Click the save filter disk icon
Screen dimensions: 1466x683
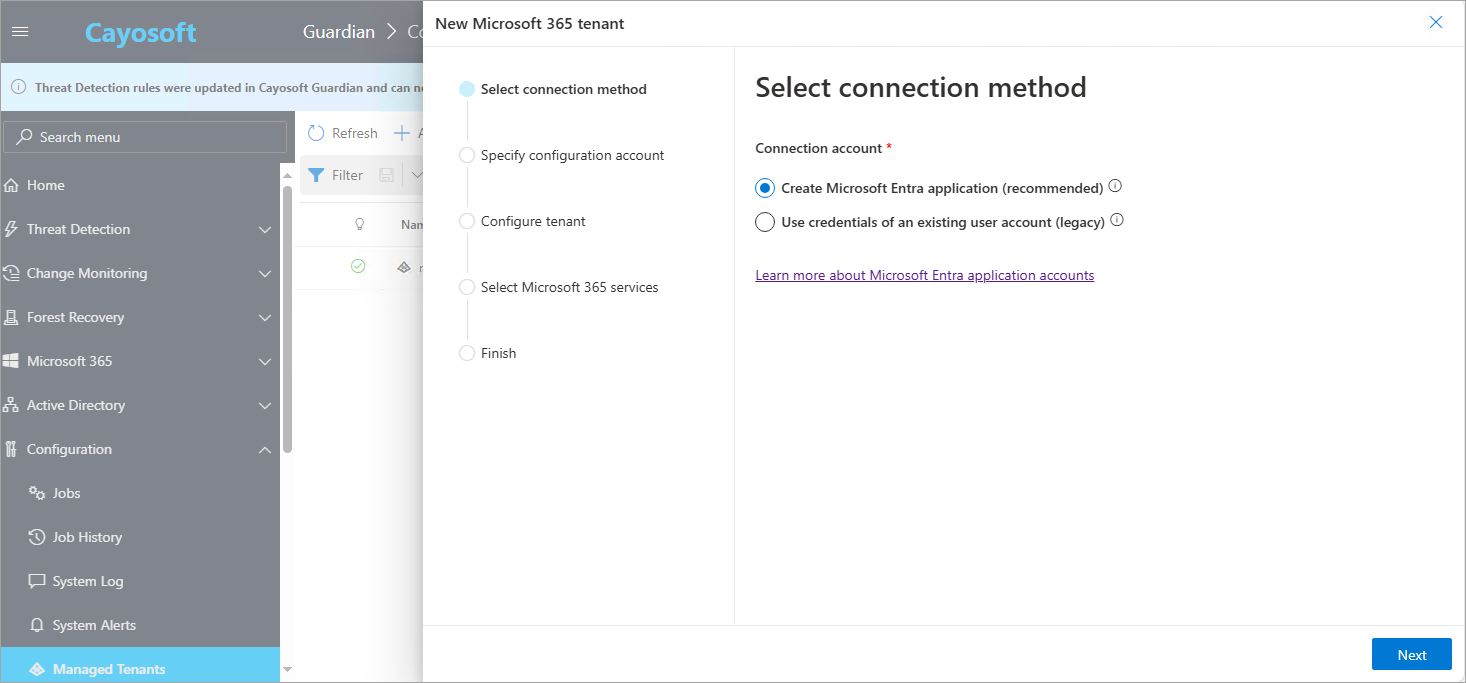pos(387,175)
